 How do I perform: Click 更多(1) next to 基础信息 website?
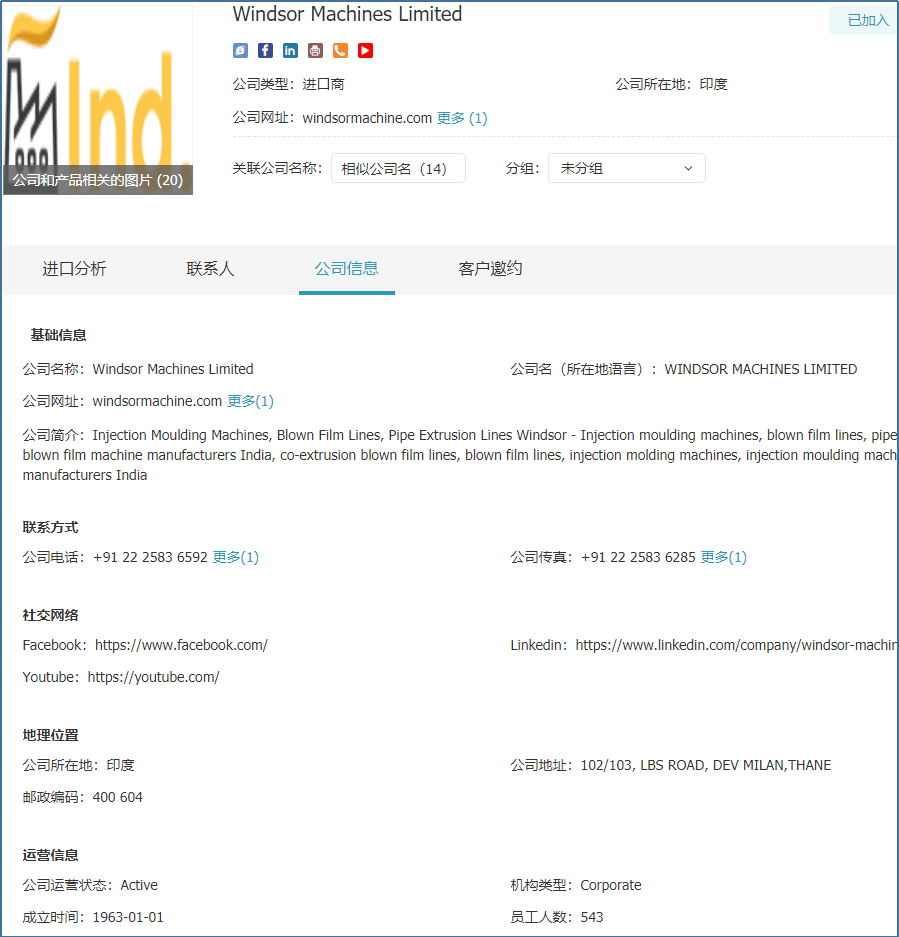click(250, 401)
